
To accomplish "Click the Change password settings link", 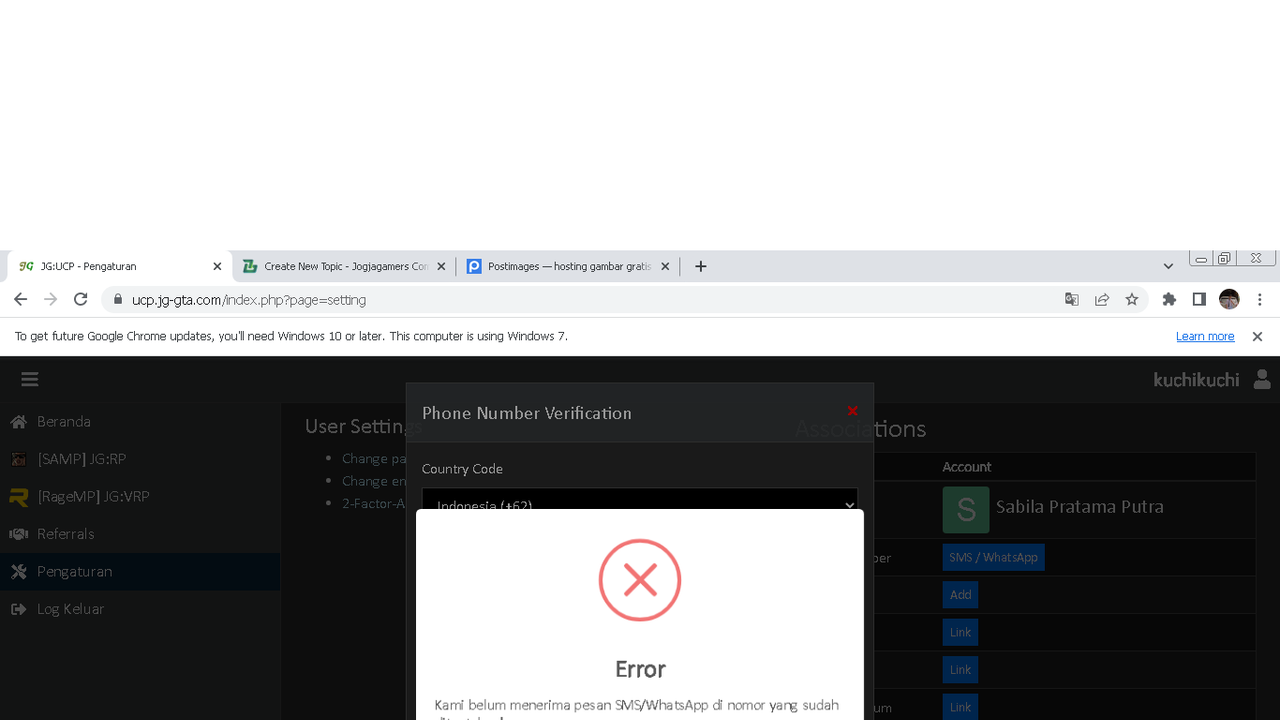I will point(373,458).
